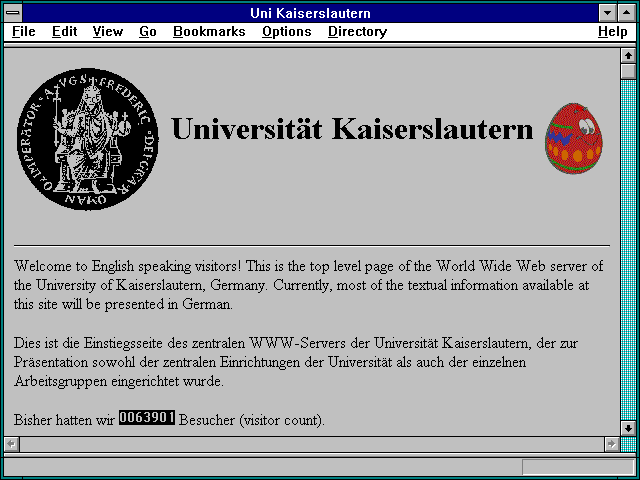The height and width of the screenshot is (480, 640).
Task: Click the painted Easter egg image
Action: [573, 139]
